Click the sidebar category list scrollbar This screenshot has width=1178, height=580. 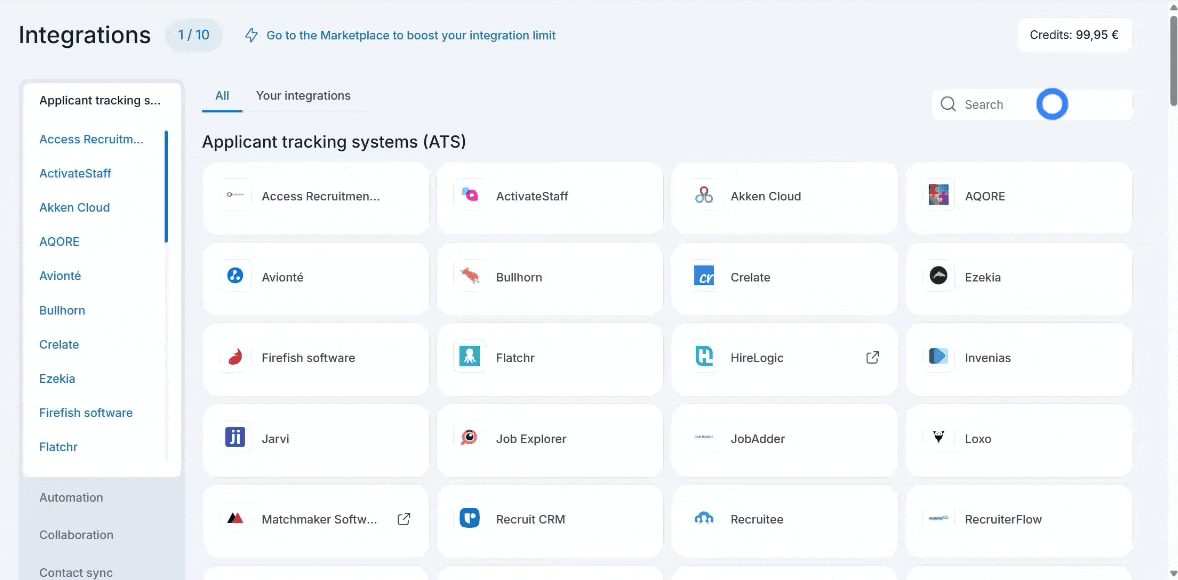click(166, 187)
